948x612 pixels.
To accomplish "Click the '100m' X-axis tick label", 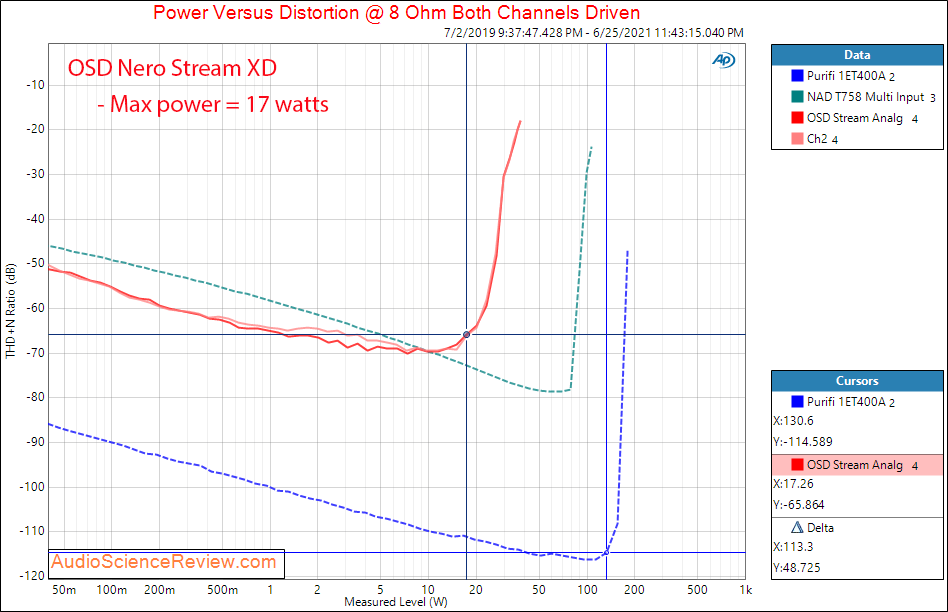I will [x=112, y=590].
